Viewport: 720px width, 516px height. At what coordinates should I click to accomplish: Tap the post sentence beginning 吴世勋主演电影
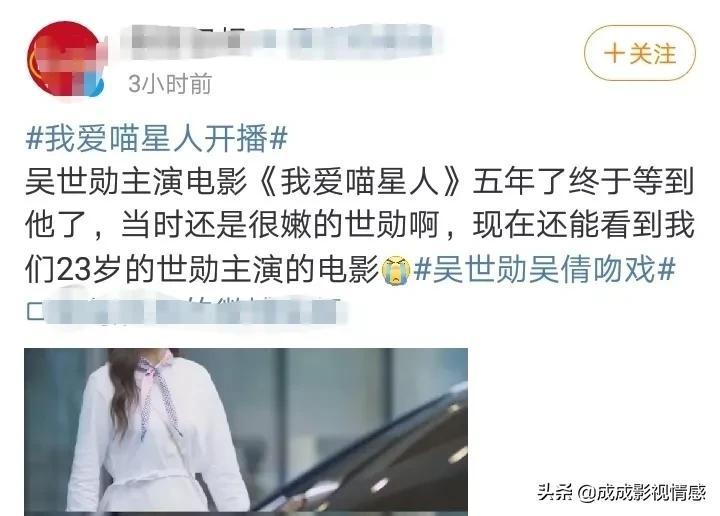coord(359,226)
